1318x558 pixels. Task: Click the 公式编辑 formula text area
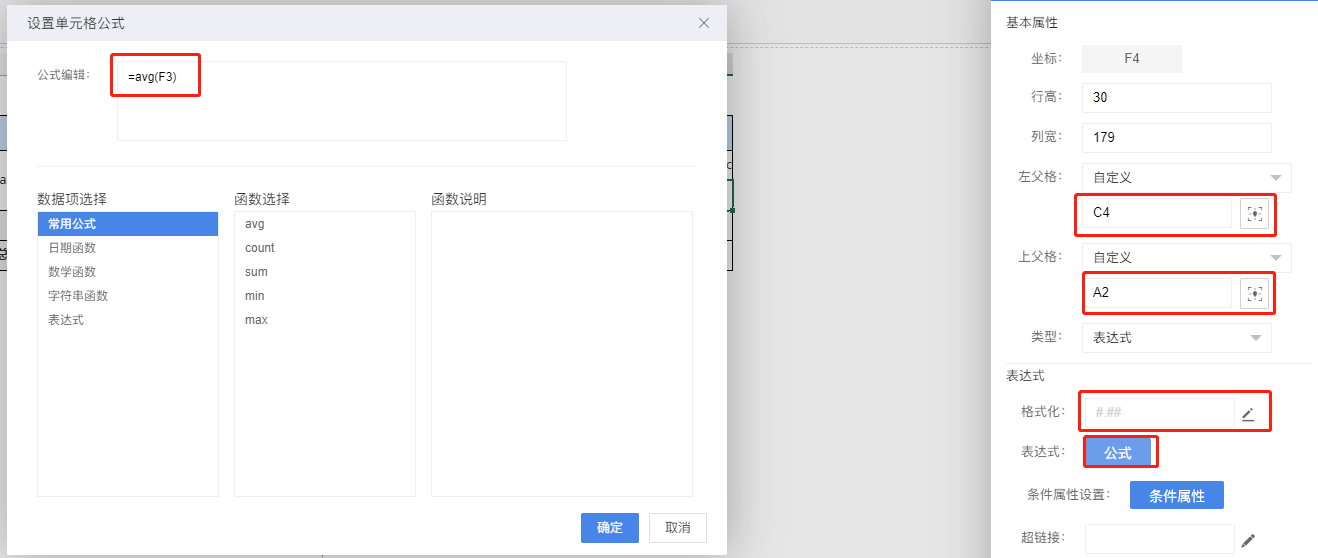(342, 101)
